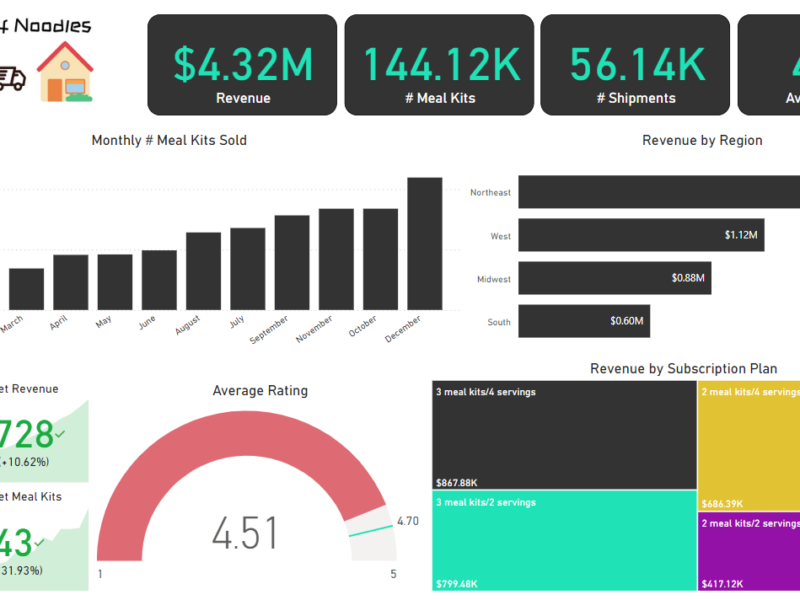Click the Northeast region revenue bar
This screenshot has width=800, height=600.
tap(658, 192)
